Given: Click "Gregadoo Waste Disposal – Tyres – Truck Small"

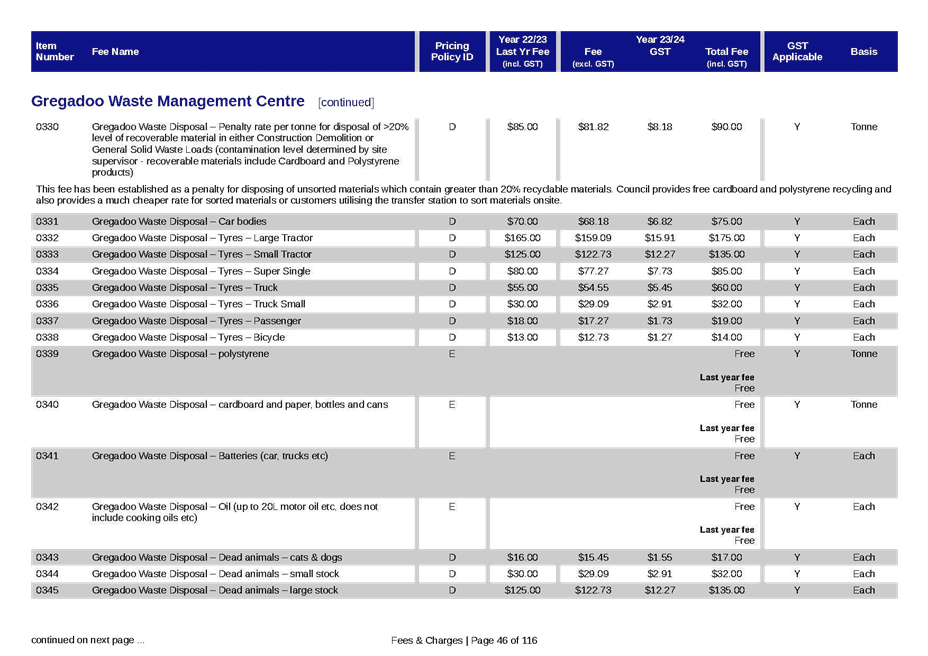Looking at the screenshot, I should point(198,304).
